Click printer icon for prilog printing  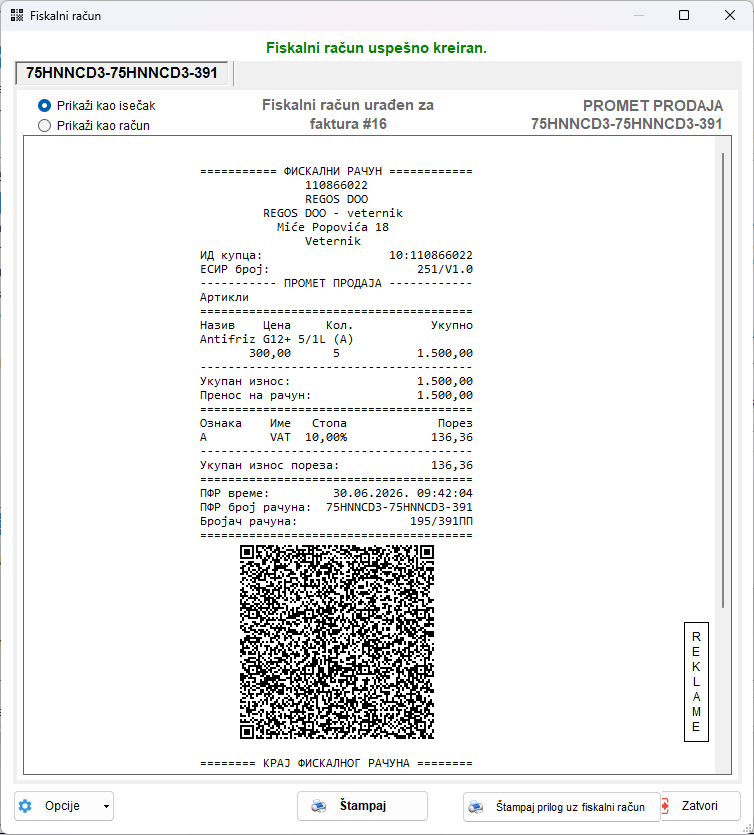[x=476, y=807]
